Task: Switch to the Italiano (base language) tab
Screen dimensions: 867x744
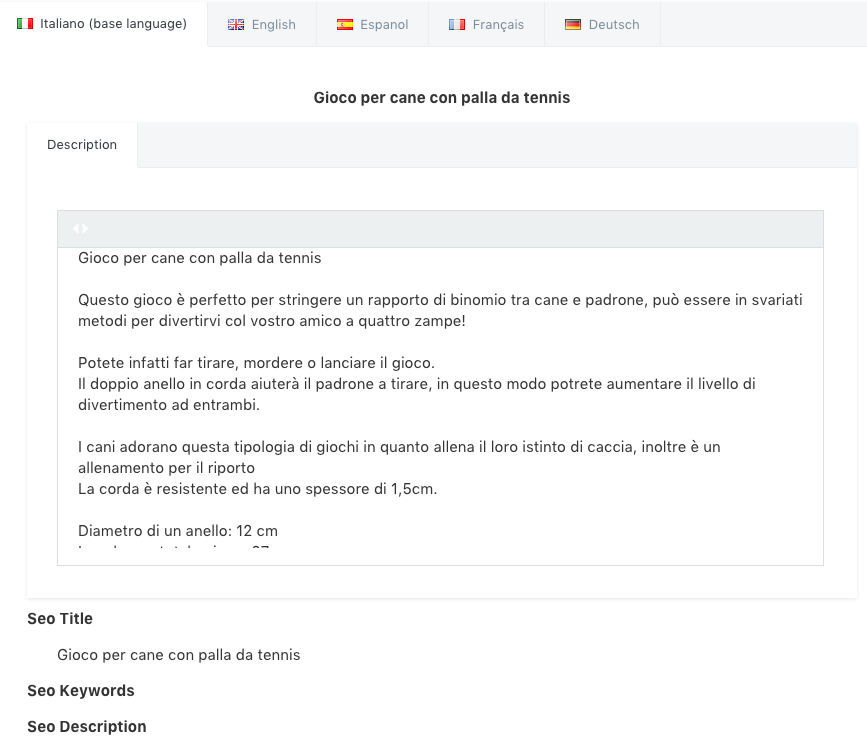Action: (113, 23)
